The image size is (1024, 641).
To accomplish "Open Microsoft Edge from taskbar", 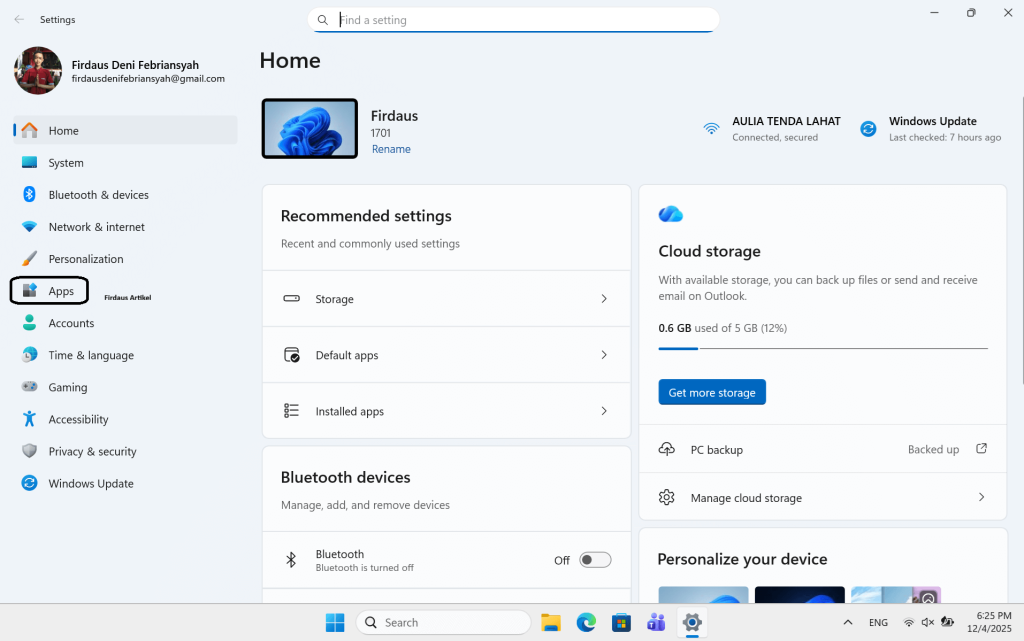I will pyautogui.click(x=586, y=623).
